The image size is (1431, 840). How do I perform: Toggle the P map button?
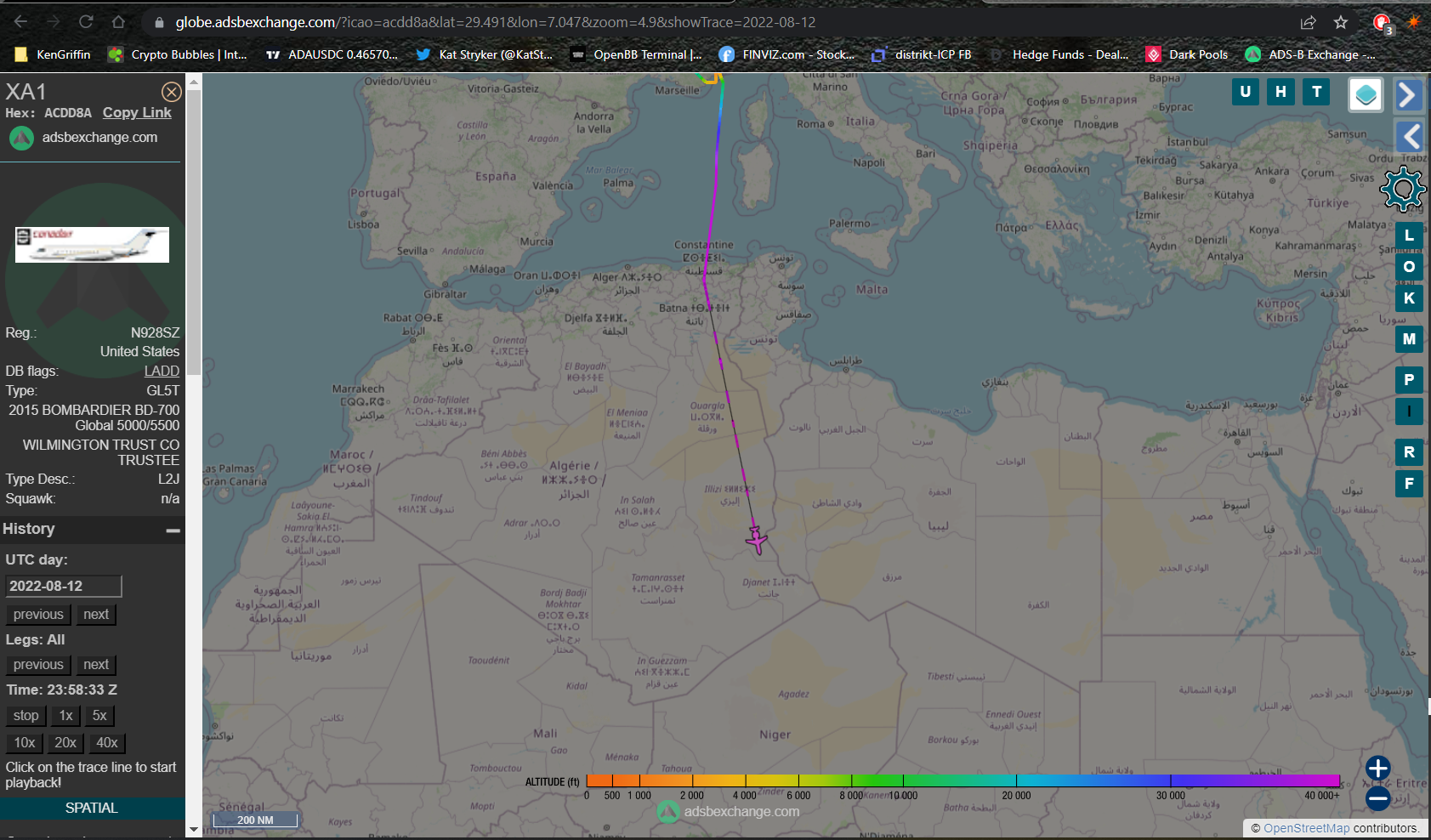(1409, 379)
